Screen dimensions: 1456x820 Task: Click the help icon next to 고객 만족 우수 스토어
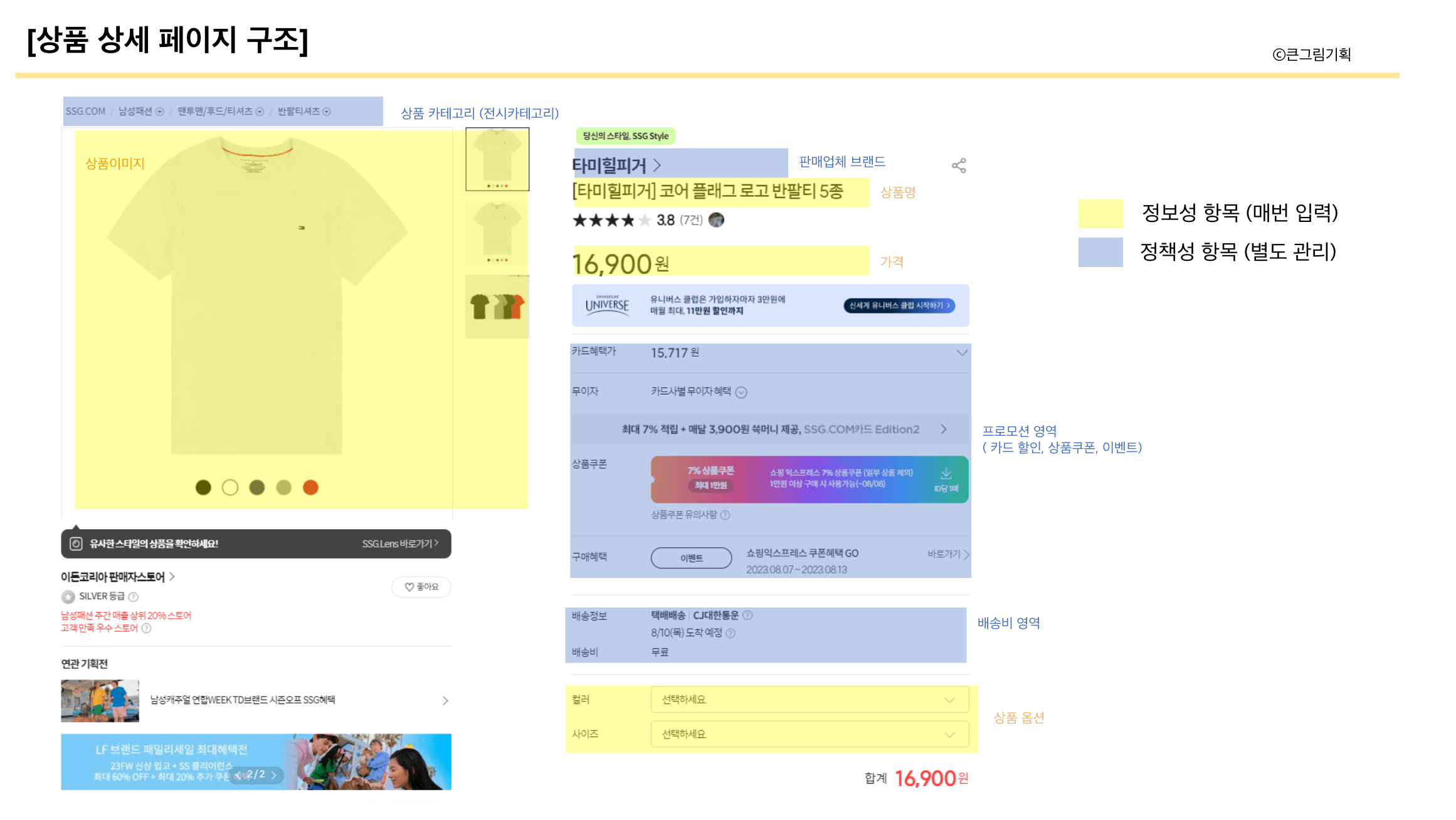[146, 628]
